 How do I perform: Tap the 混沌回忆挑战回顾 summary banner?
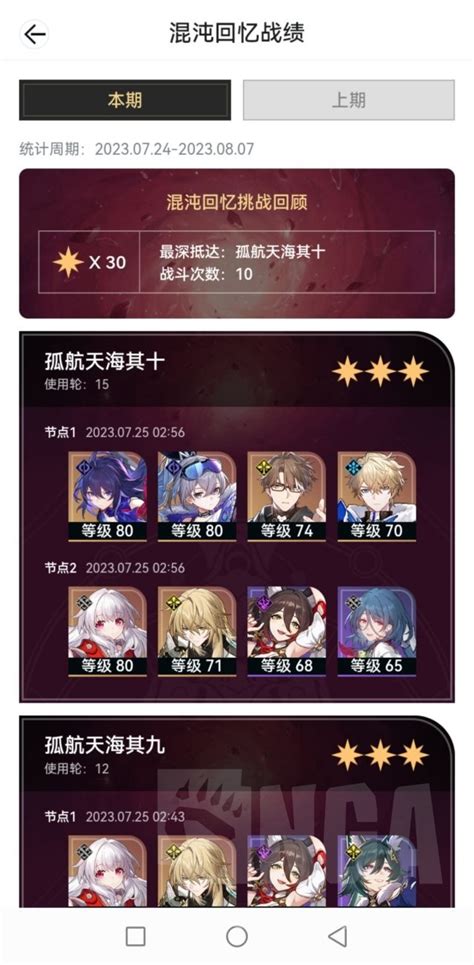[x=237, y=243]
